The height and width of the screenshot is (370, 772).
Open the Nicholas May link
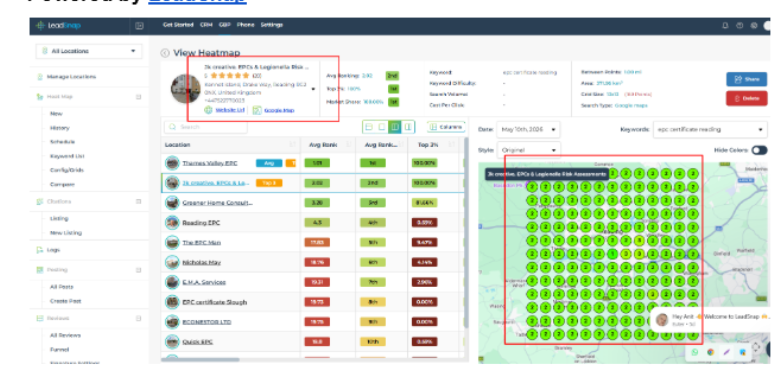point(201,262)
